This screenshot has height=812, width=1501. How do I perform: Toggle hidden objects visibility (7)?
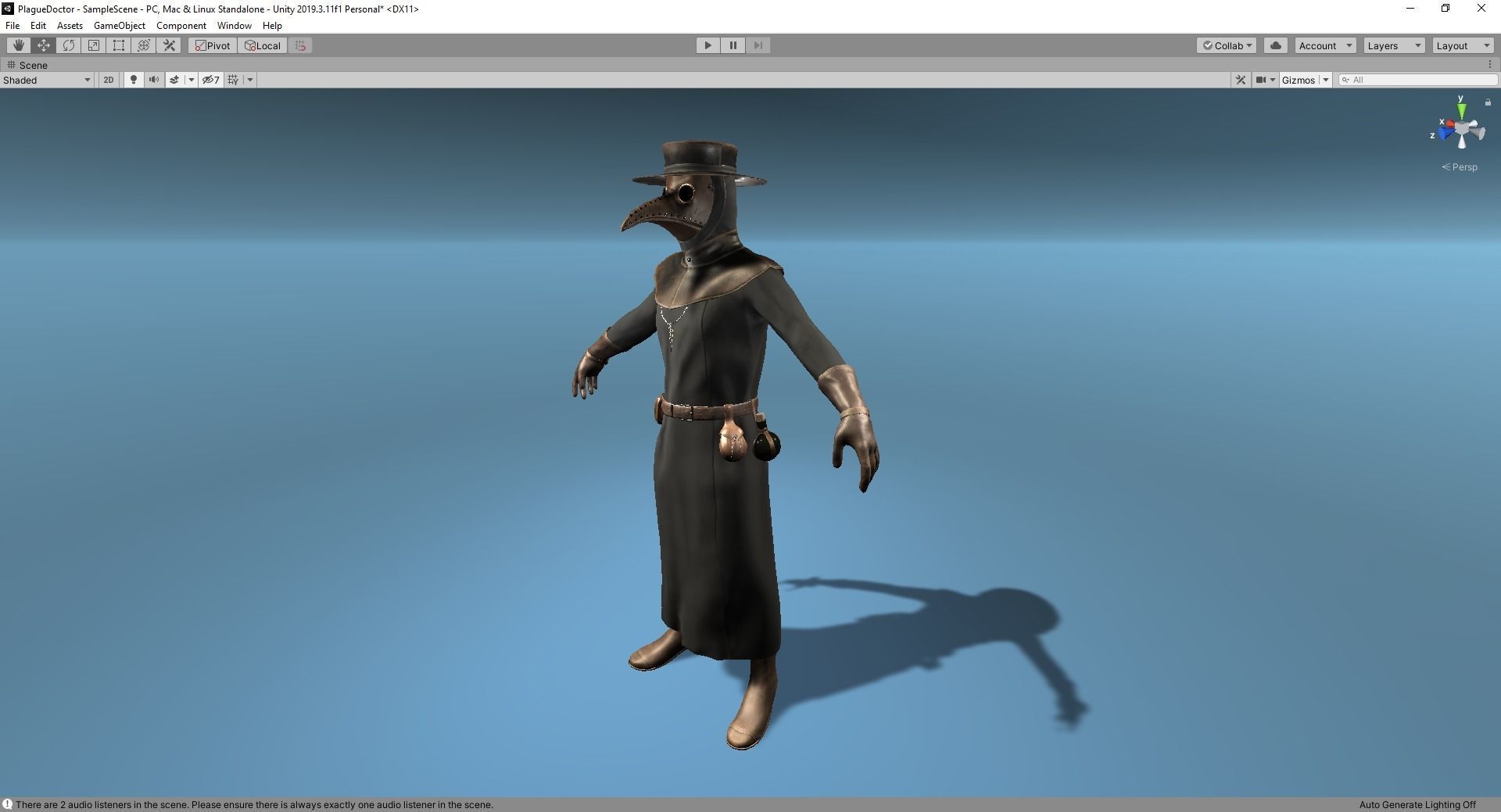[211, 80]
